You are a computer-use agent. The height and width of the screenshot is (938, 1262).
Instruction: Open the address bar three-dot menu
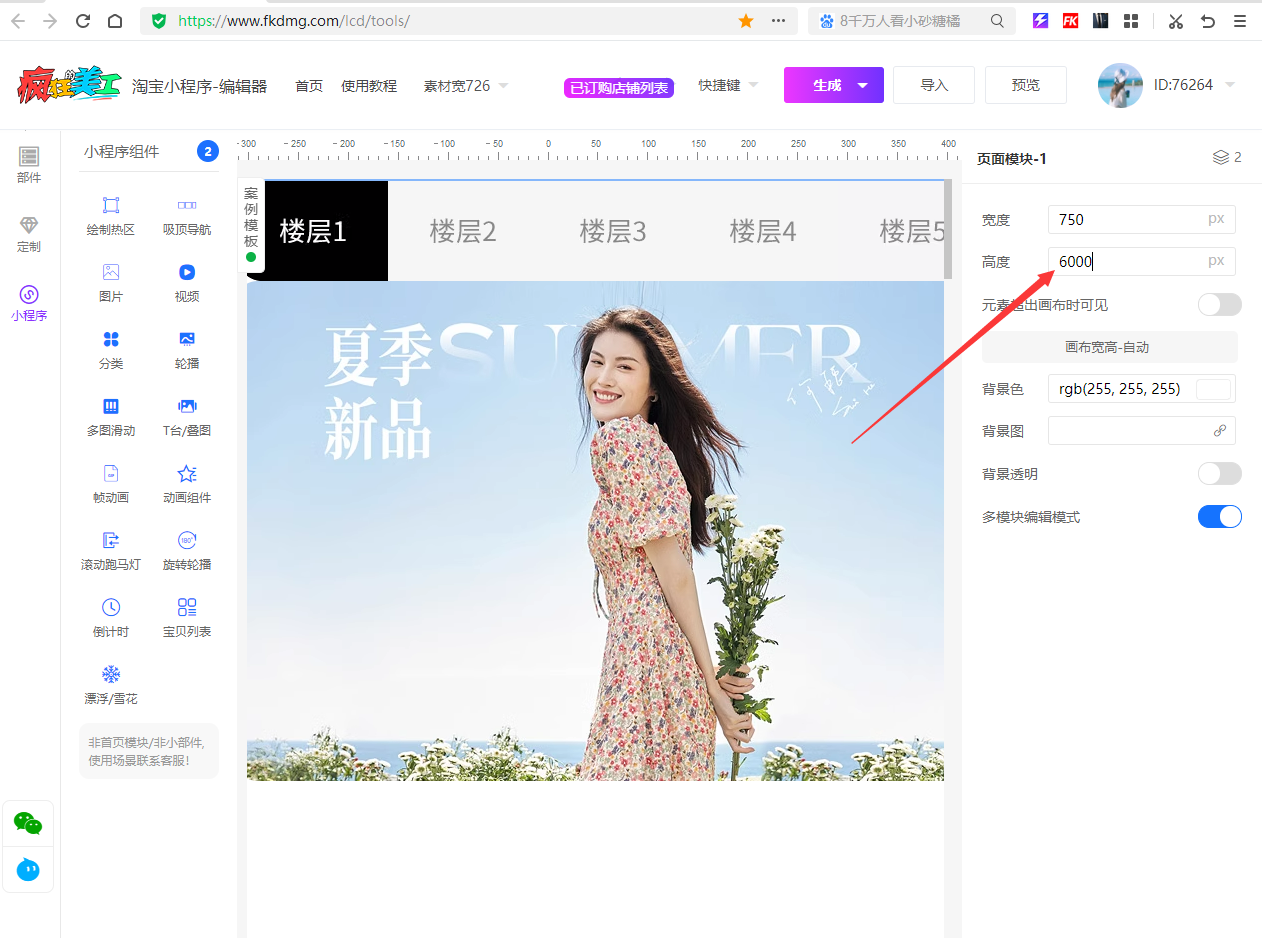tap(778, 20)
